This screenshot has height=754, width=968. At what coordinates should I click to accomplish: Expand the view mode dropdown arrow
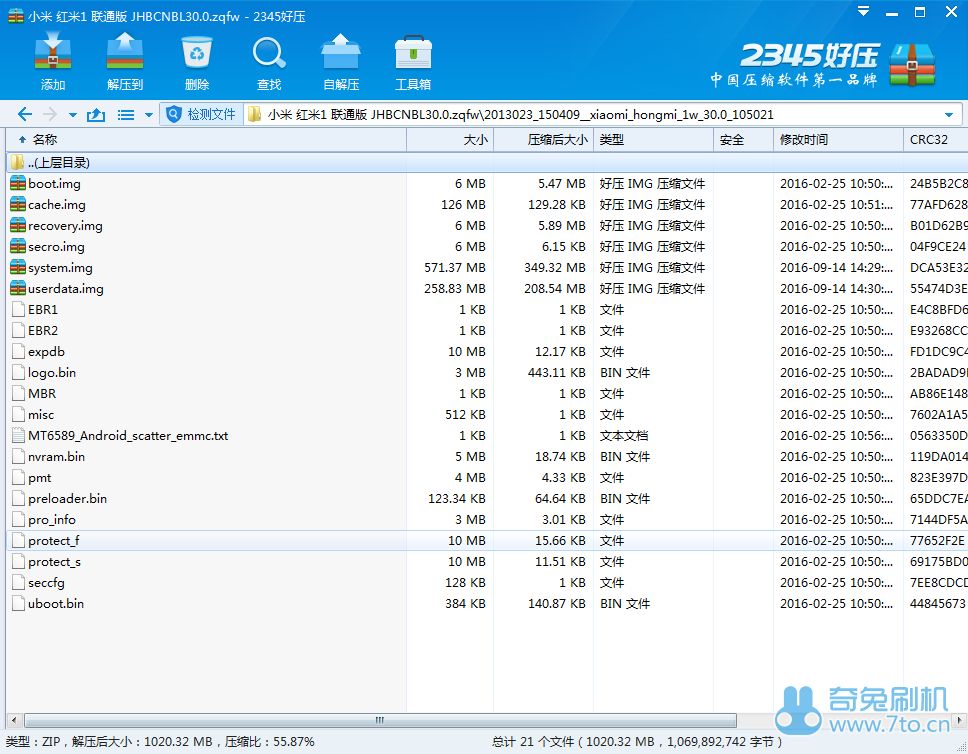(x=148, y=115)
